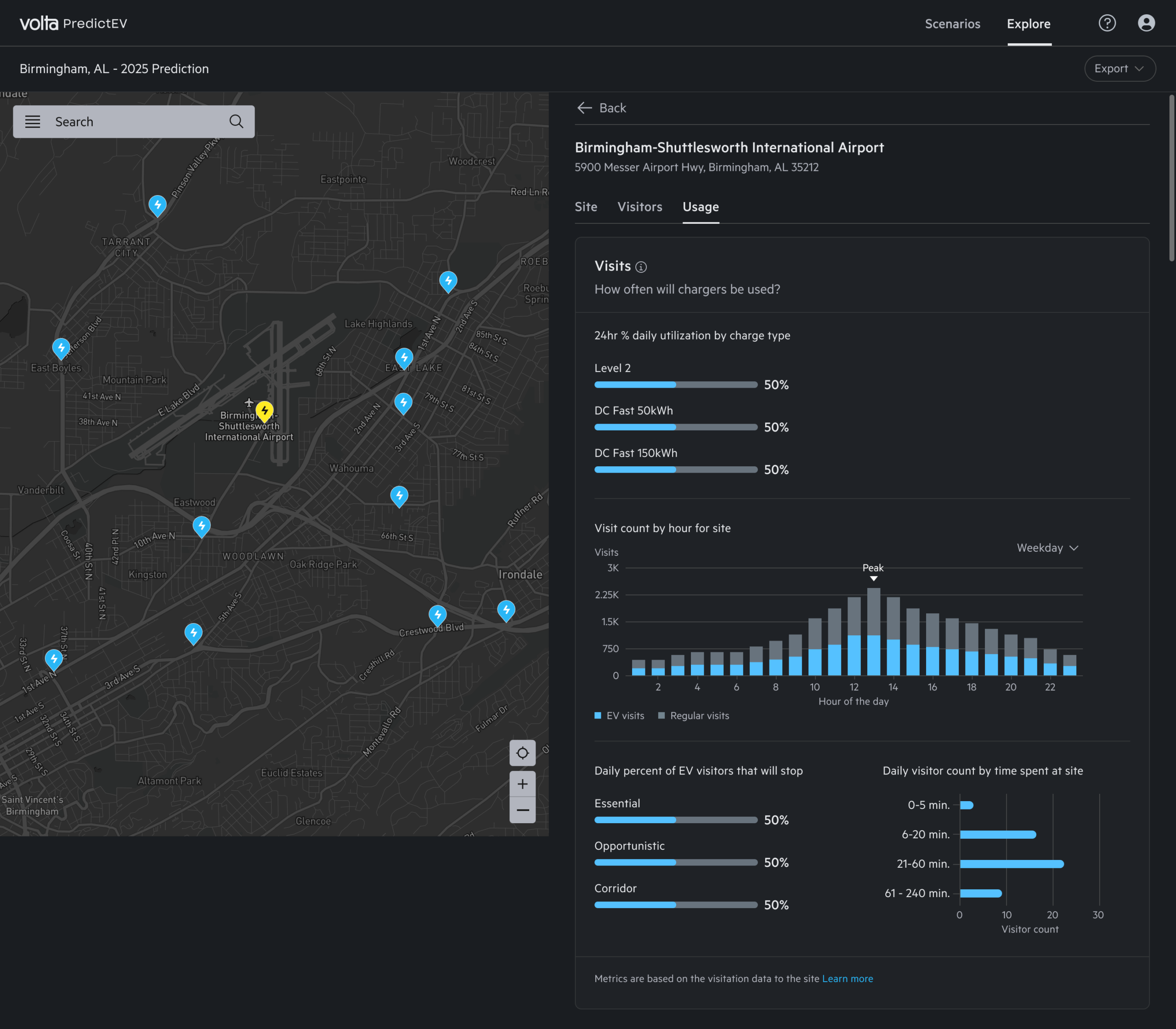The width and height of the screenshot is (1176, 1029).
Task: Open the Weekday dropdown selector
Action: (1047, 548)
